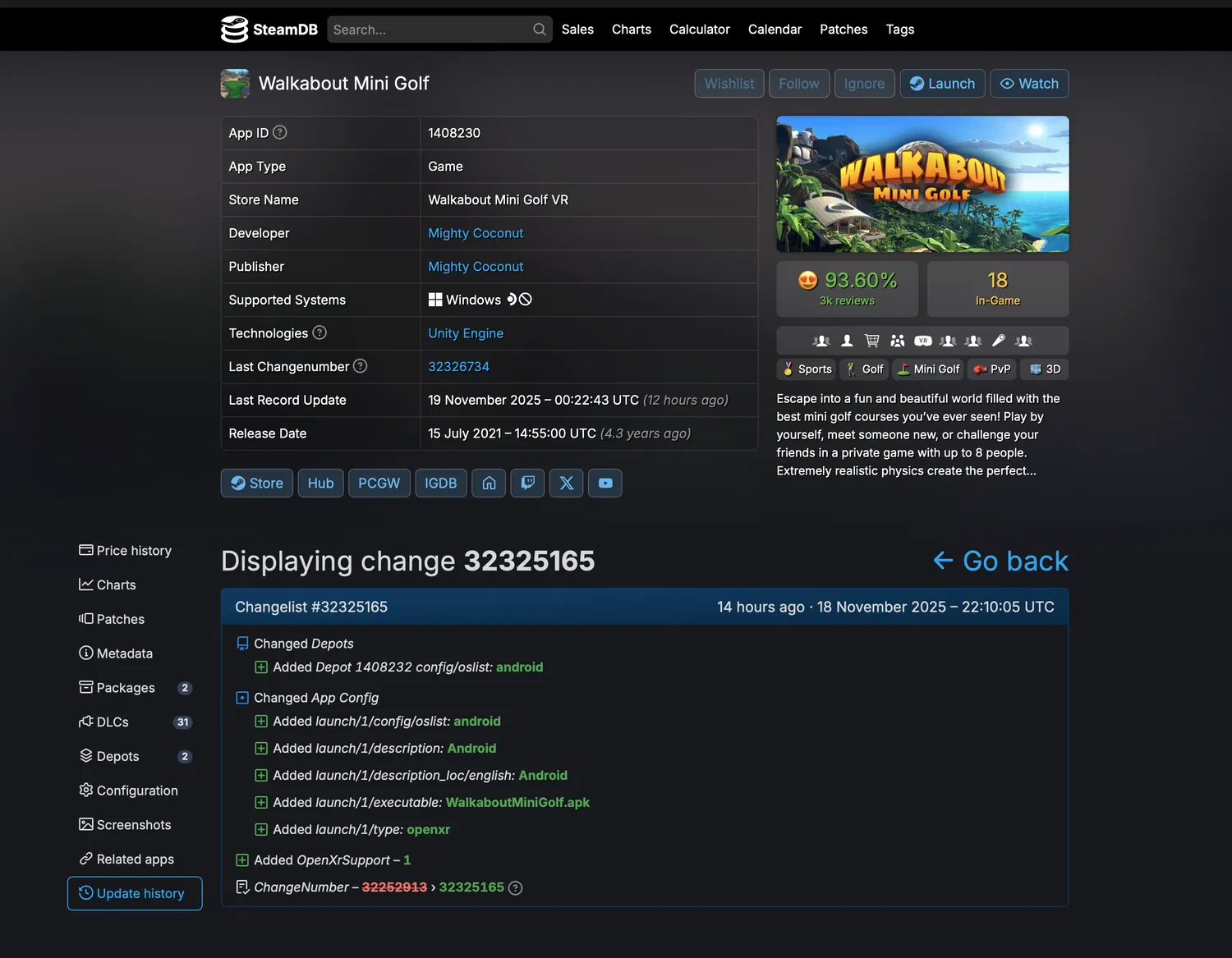Click the family sharing category icon
The height and width of the screenshot is (958, 1232).
pyautogui.click(x=898, y=341)
